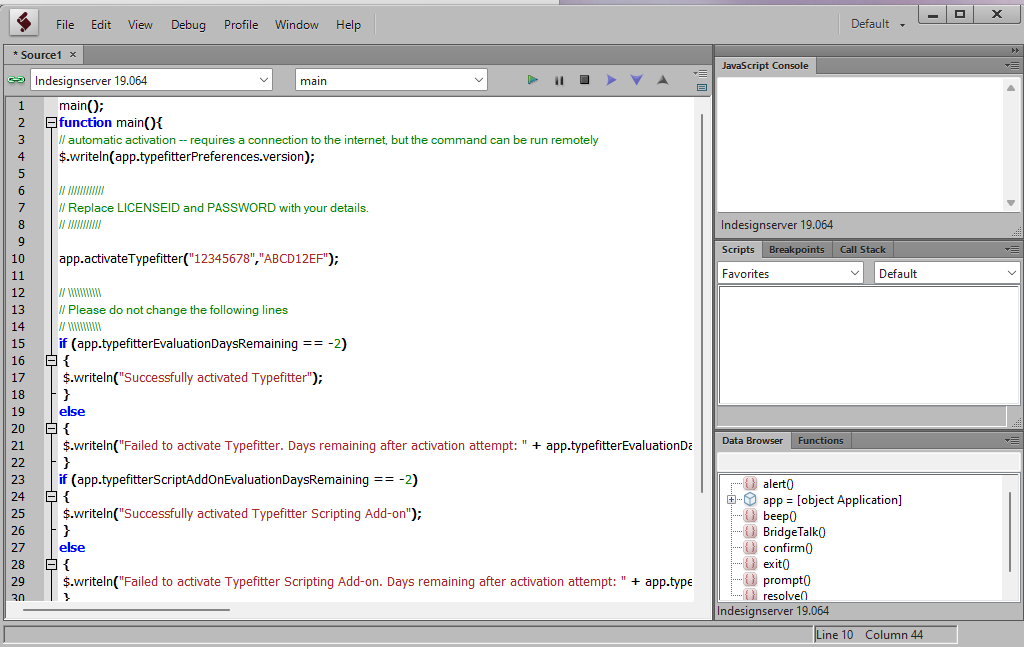Close the Source1 document tab
This screenshot has height=647, width=1024.
(73, 55)
